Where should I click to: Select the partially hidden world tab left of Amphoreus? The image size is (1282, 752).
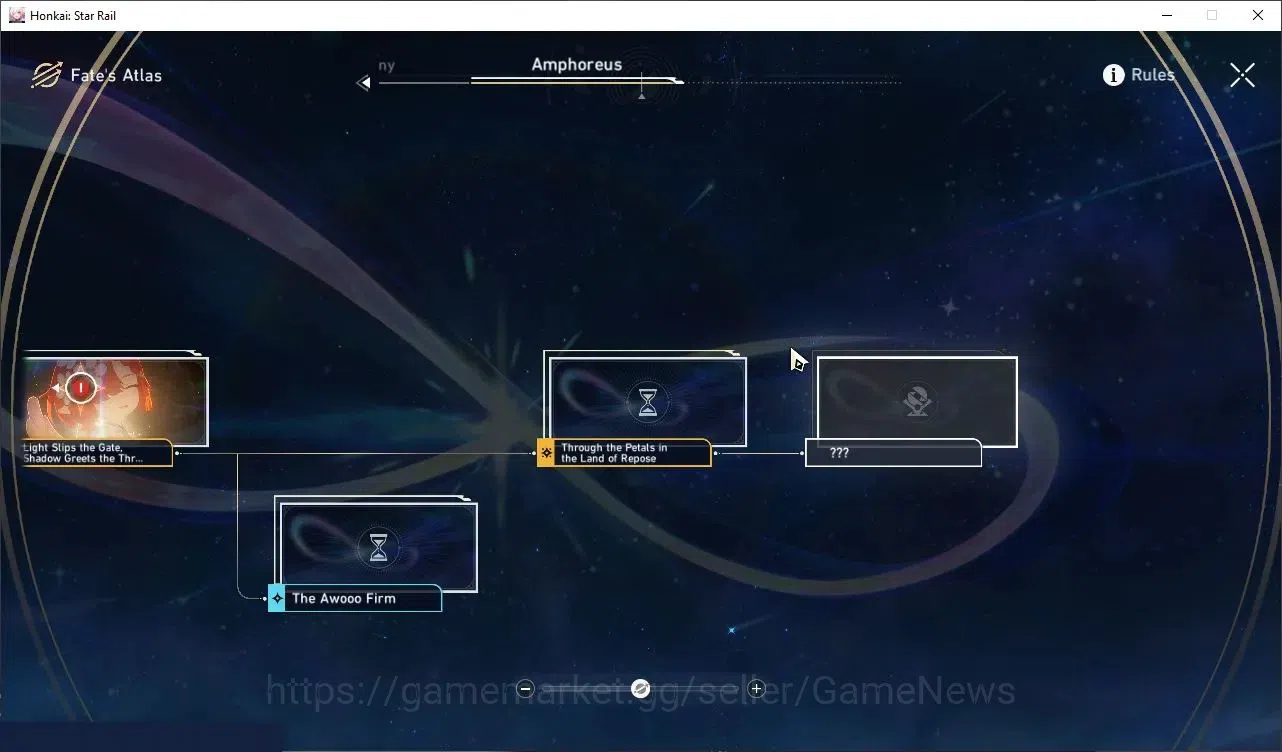coord(386,65)
